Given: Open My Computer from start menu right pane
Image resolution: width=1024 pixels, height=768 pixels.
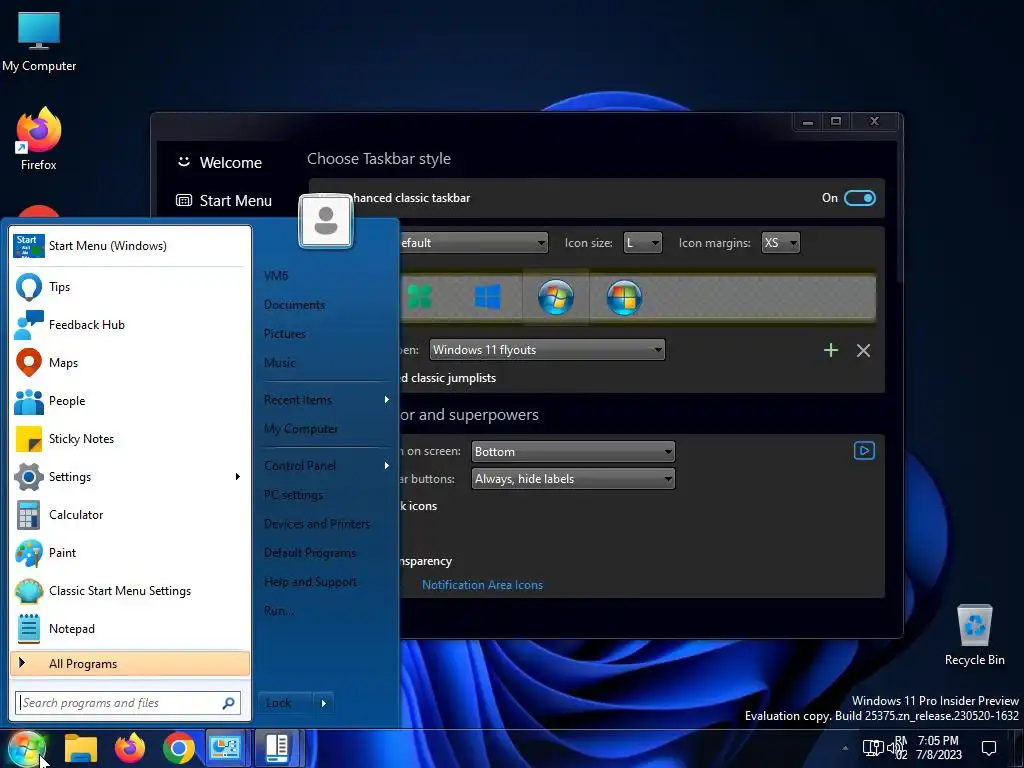Looking at the screenshot, I should pos(301,429).
